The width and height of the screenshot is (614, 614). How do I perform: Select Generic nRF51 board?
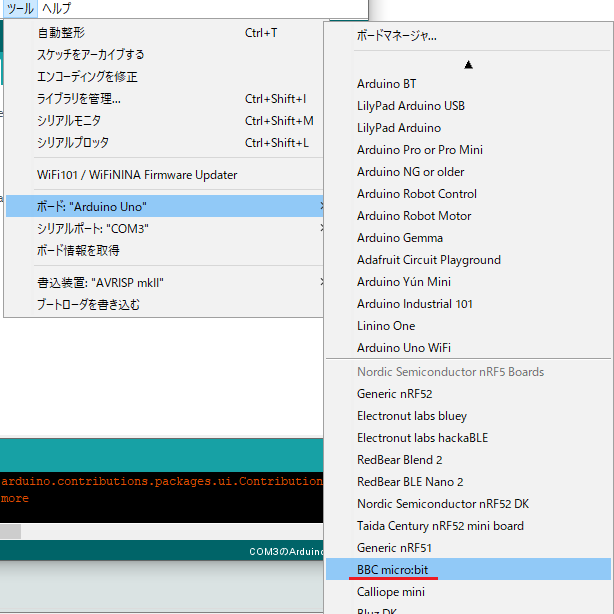pyautogui.click(x=468, y=547)
